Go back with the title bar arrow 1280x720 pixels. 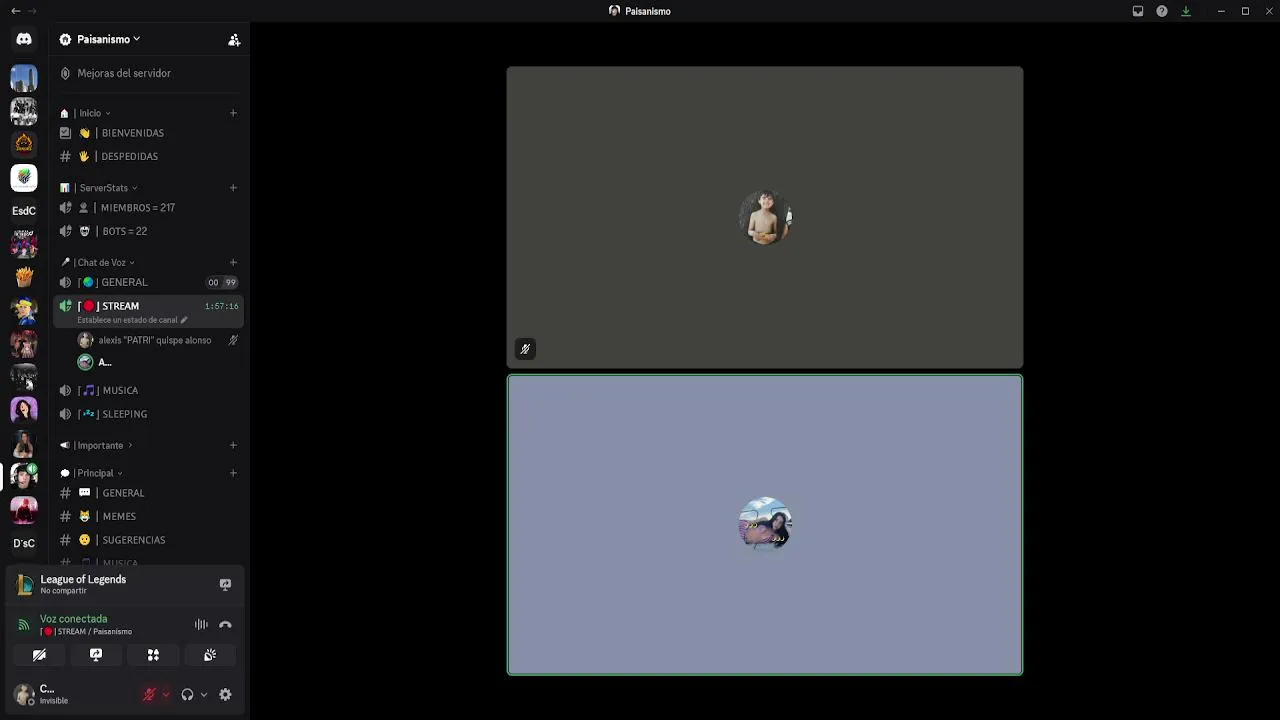coord(15,11)
